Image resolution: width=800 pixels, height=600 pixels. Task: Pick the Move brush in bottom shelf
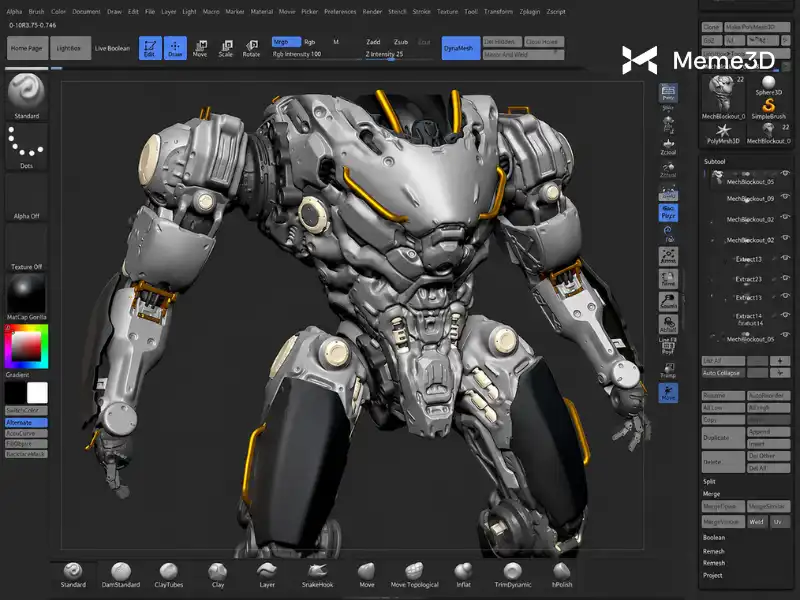point(367,574)
